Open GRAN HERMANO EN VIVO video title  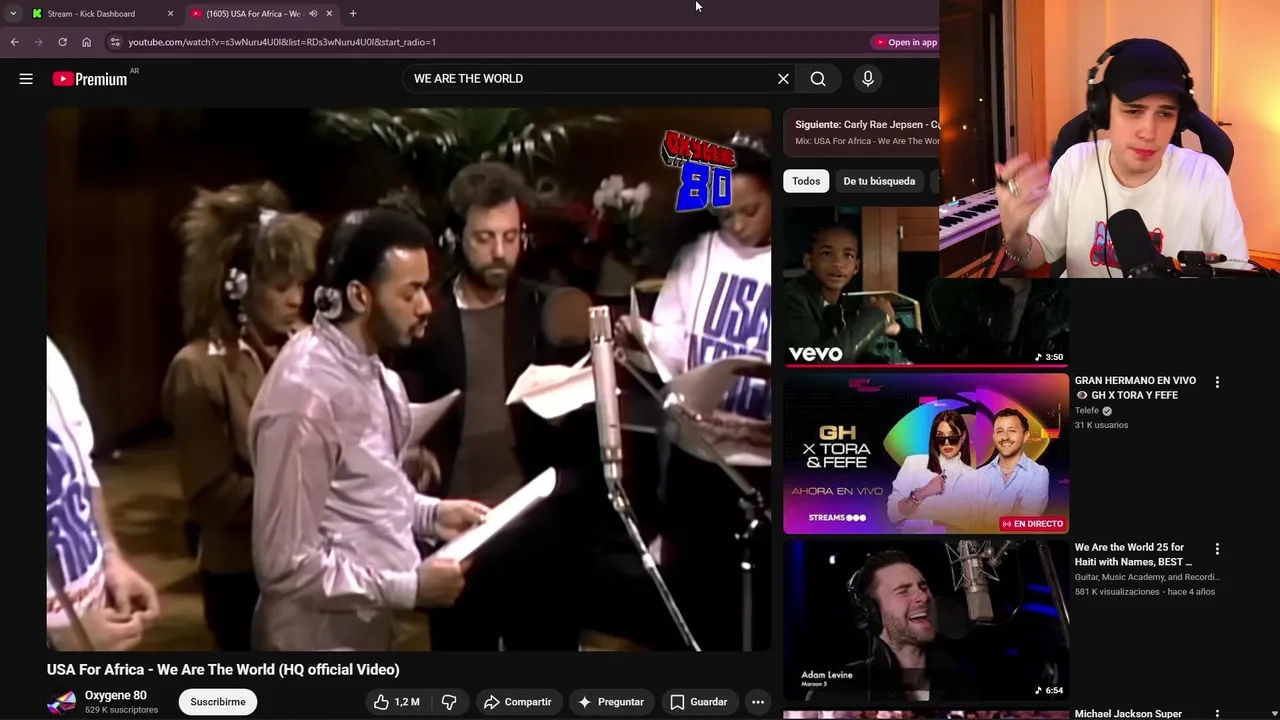coord(1135,388)
